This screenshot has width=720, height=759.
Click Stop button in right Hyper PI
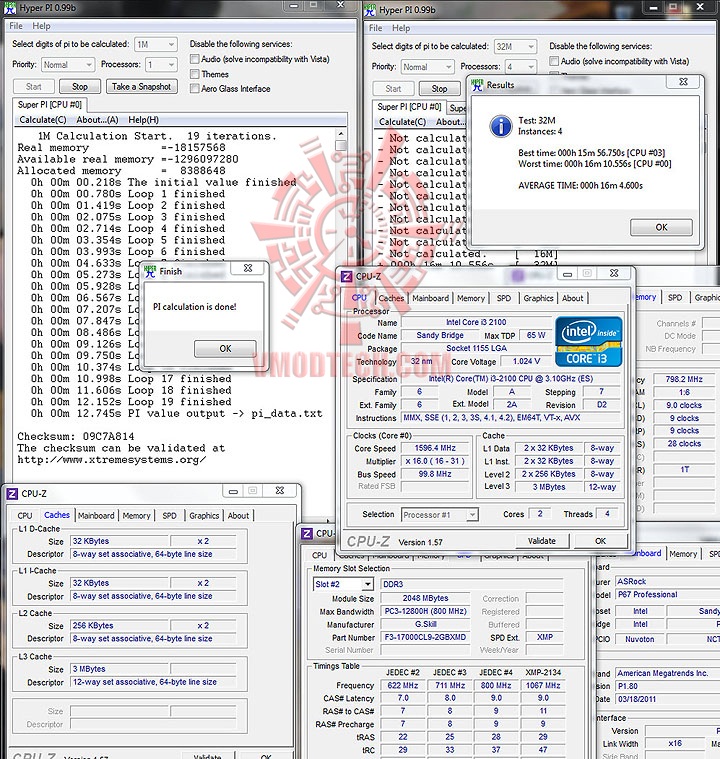440,89
